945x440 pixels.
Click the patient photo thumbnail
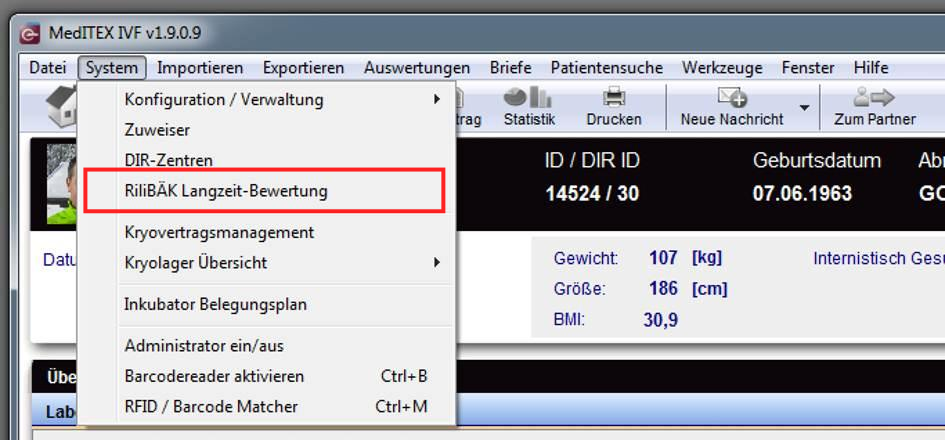(63, 184)
